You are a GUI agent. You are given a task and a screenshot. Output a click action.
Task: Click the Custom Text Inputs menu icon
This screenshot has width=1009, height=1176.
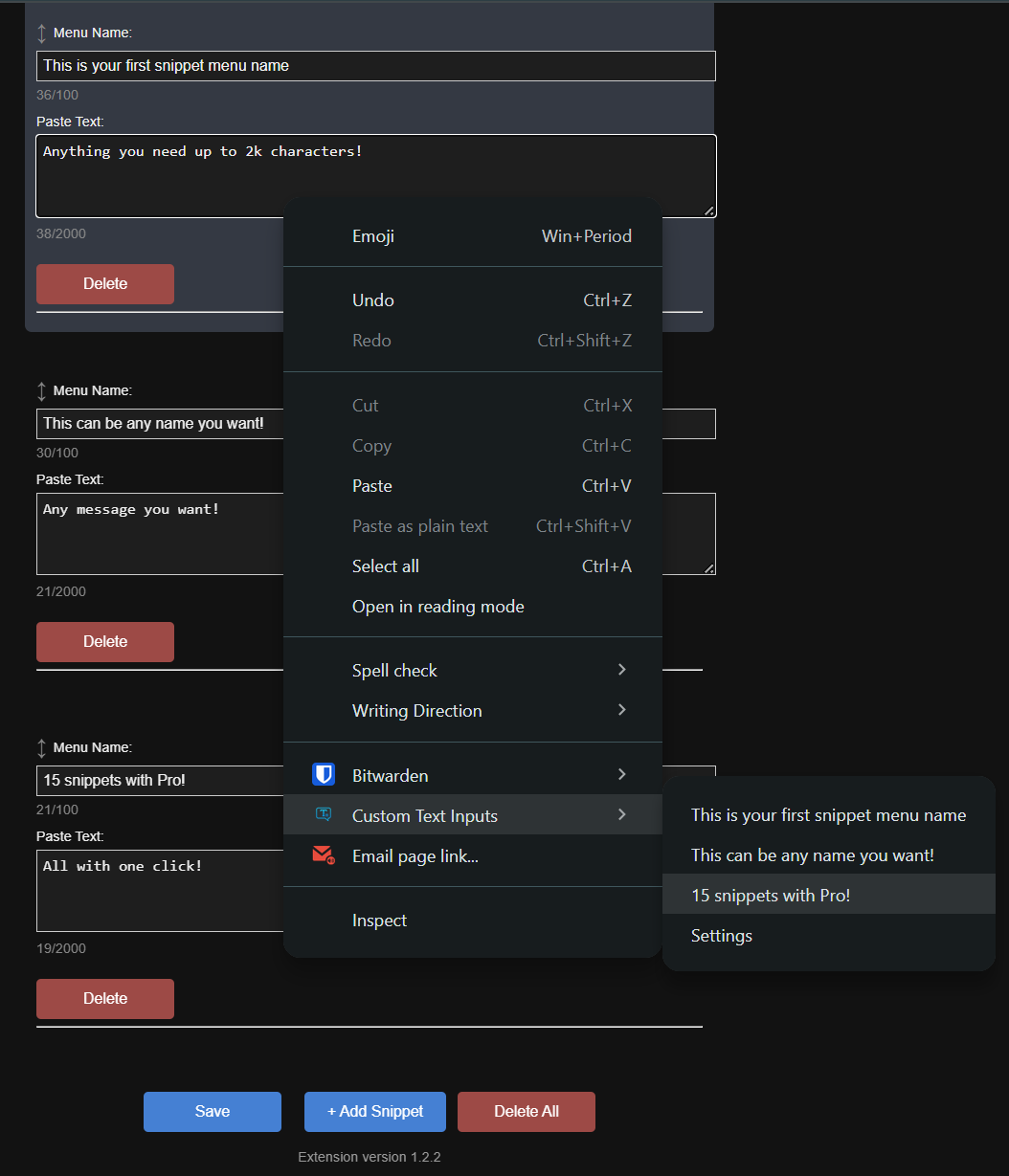click(x=323, y=815)
